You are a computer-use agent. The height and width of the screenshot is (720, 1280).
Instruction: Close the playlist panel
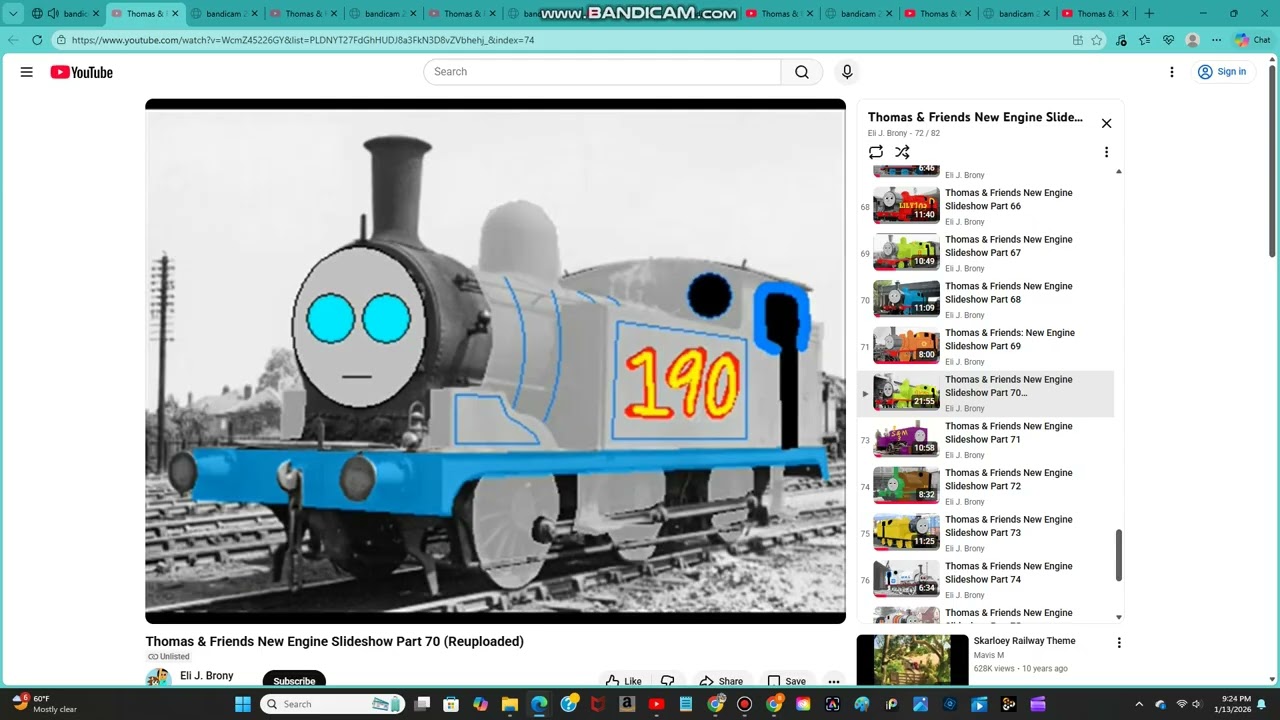pyautogui.click(x=1106, y=123)
